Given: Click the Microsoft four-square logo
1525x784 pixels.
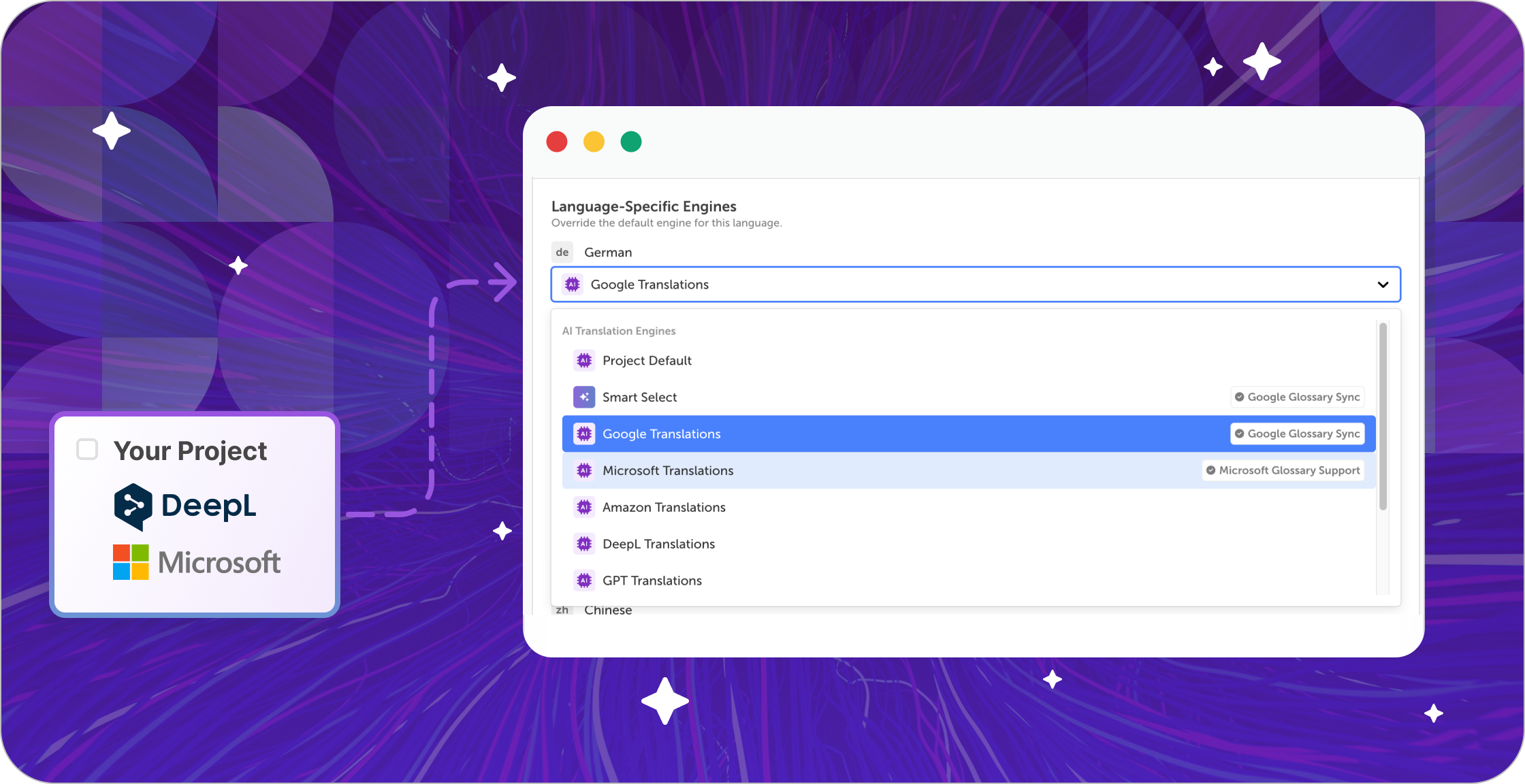Looking at the screenshot, I should point(131,562).
